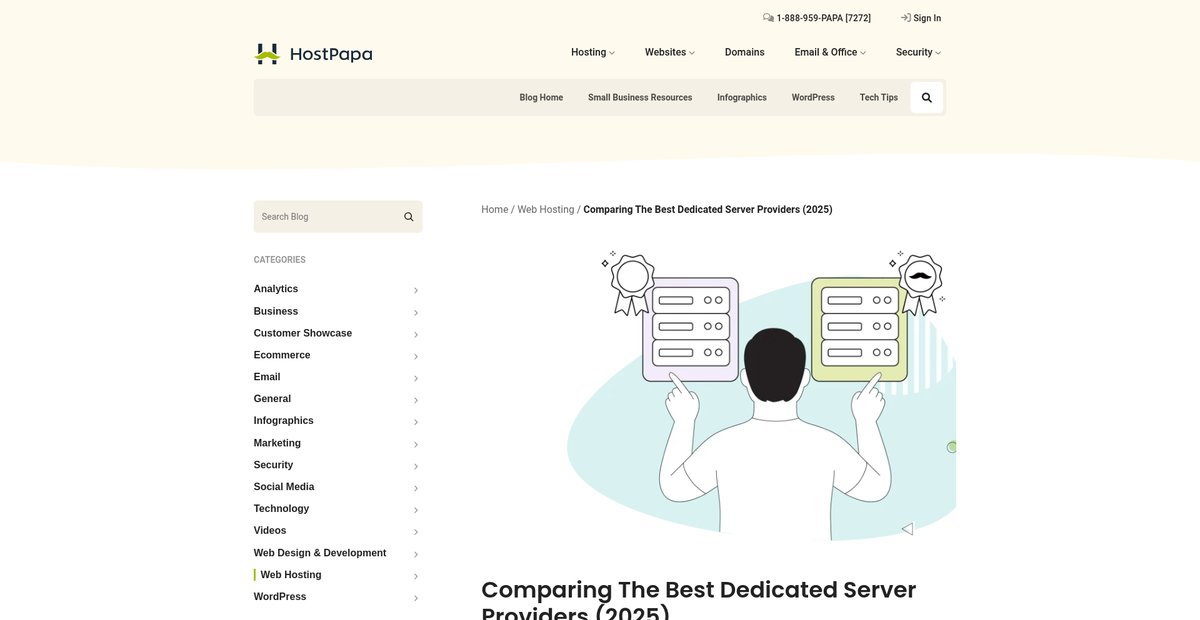
Task: Open the Analytics category
Action: [276, 289]
